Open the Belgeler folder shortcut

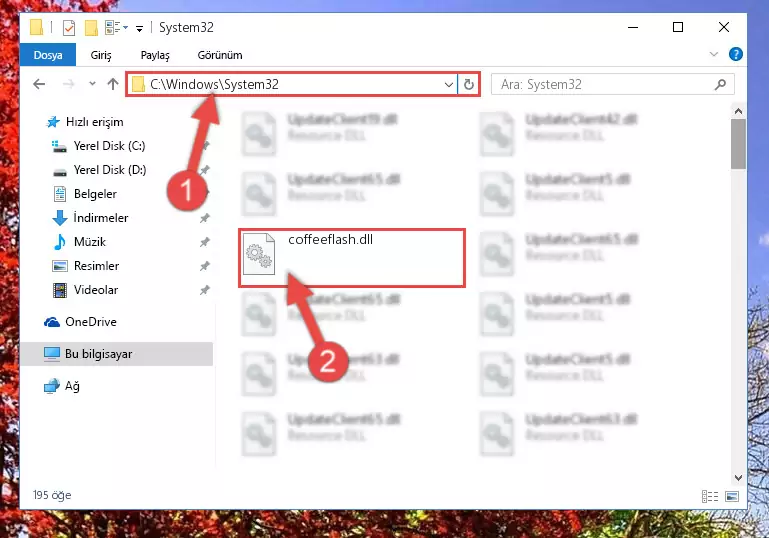(95, 194)
